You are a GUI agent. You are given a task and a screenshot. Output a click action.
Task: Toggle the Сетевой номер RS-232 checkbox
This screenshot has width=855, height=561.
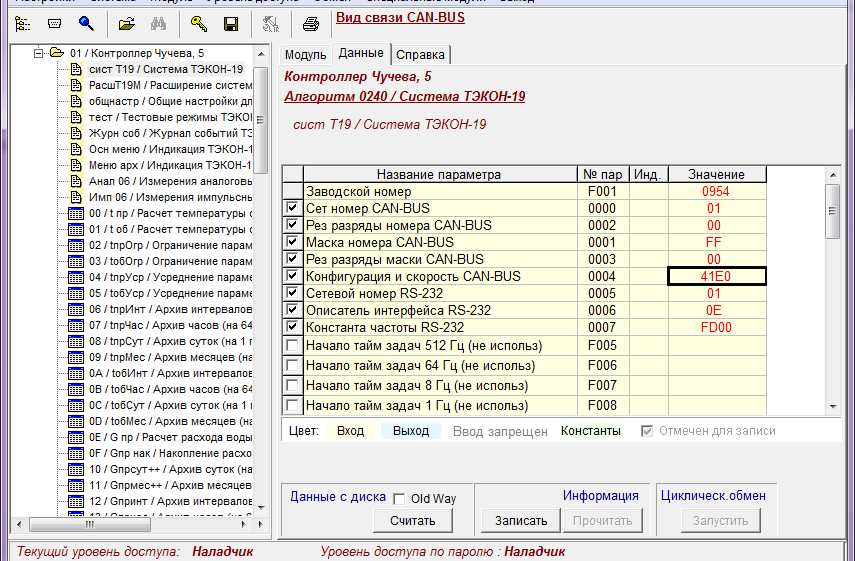coord(293,293)
